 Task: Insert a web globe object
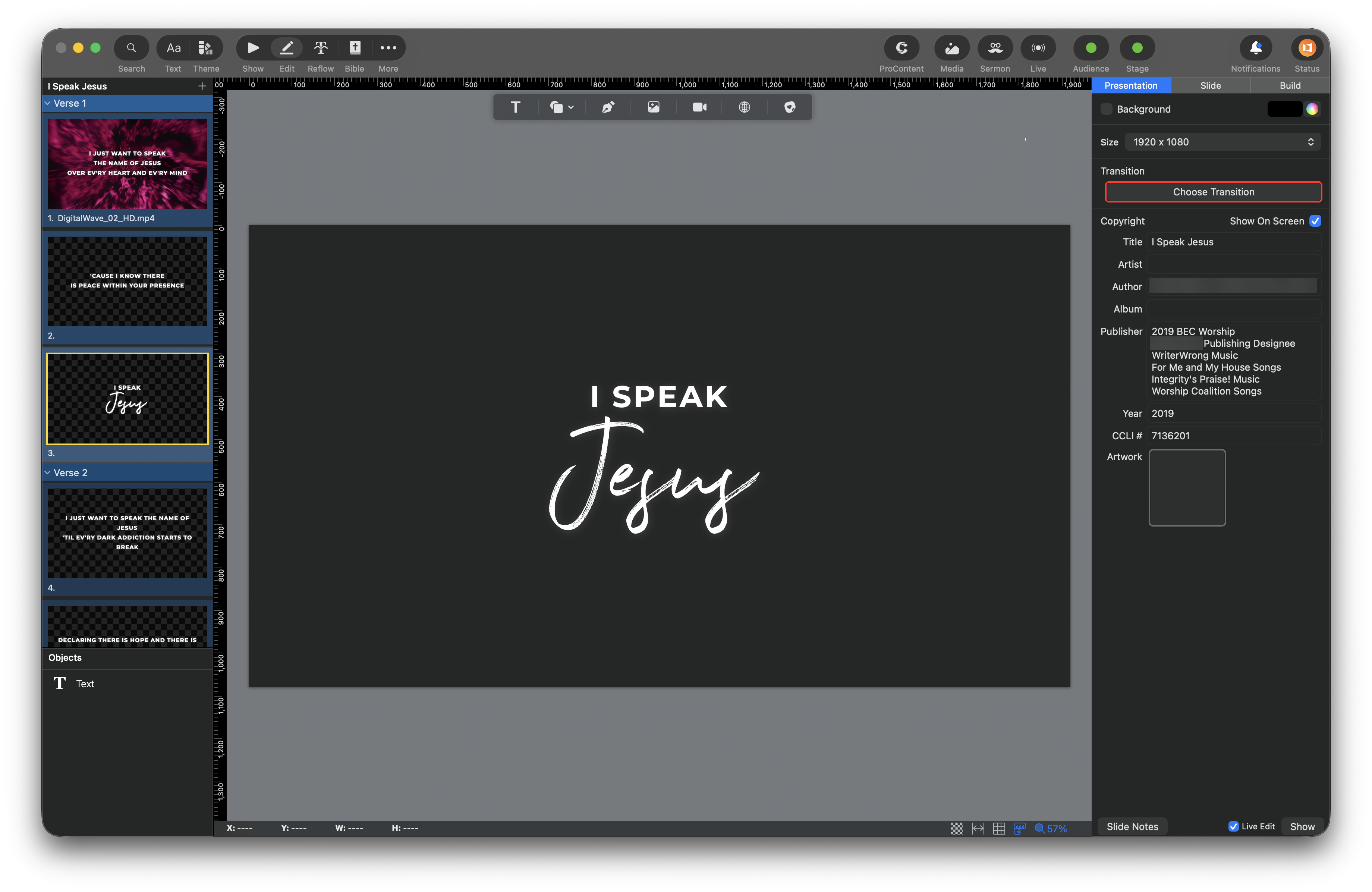pos(744,107)
